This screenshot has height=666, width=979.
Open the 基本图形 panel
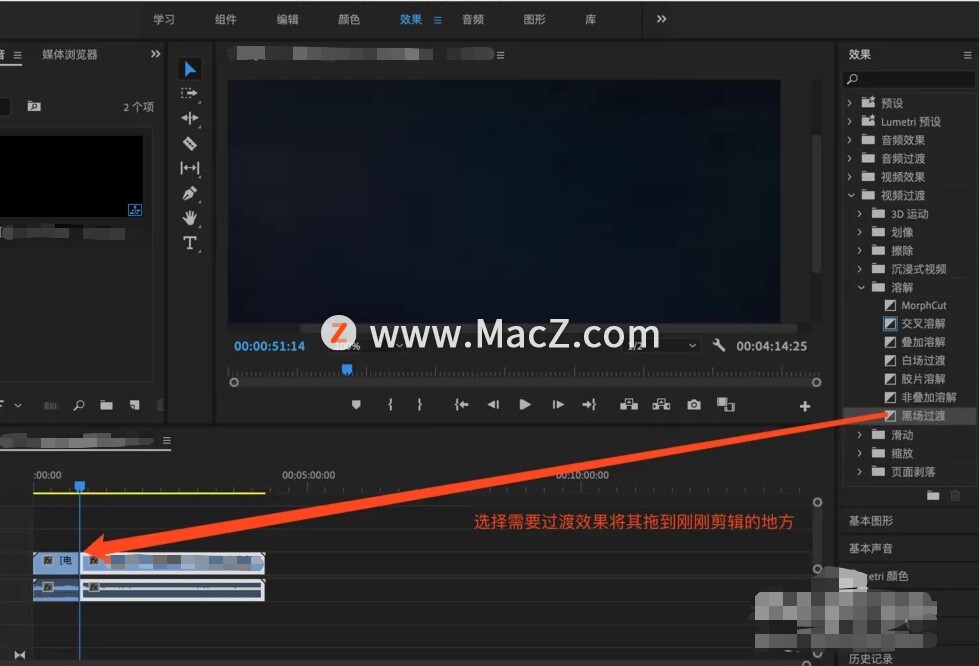pos(870,521)
